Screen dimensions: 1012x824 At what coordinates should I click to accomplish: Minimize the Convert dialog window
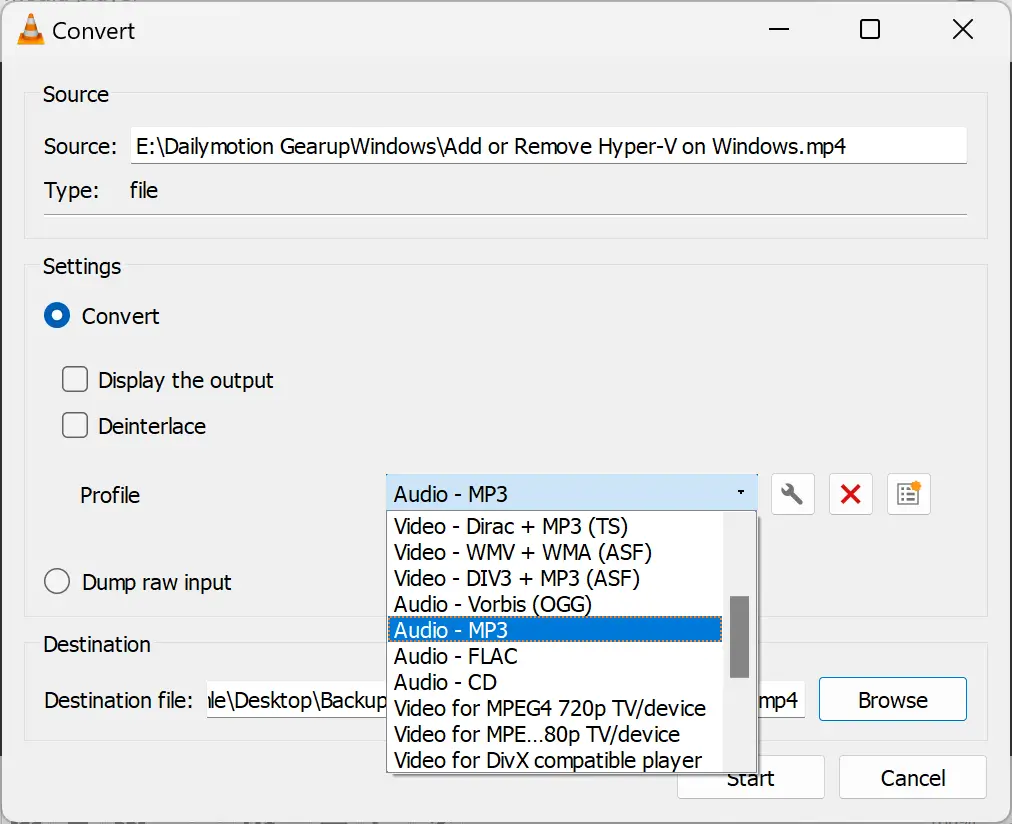[x=778, y=30]
